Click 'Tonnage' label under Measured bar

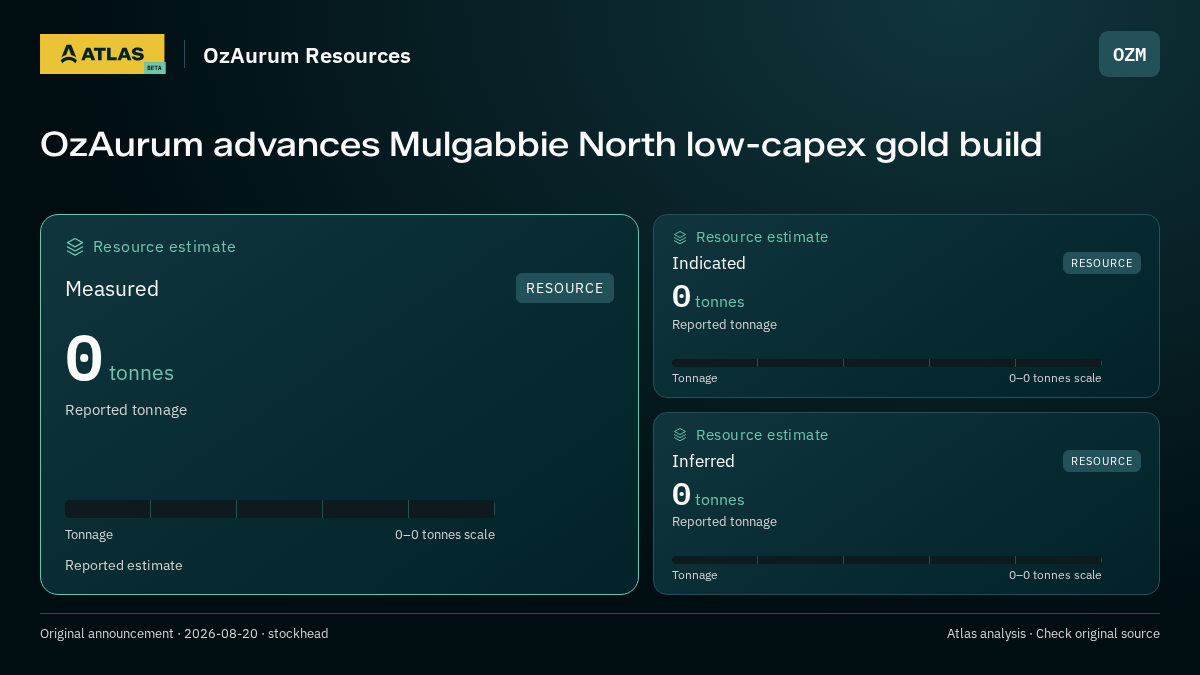pos(89,535)
